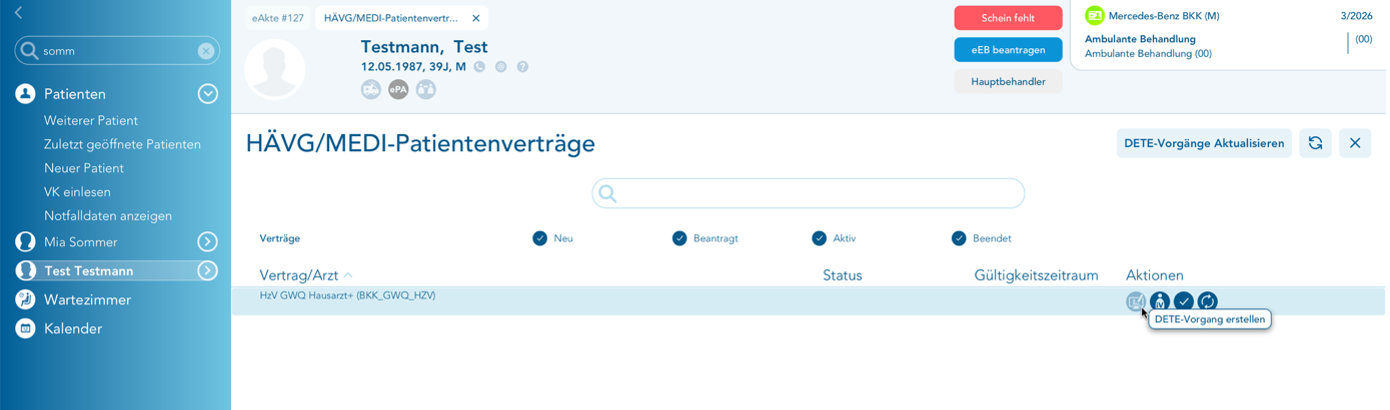Click the Wartezimmer icon in the sidebar
Image resolution: width=1390 pixels, height=410 pixels.
[x=26, y=300]
